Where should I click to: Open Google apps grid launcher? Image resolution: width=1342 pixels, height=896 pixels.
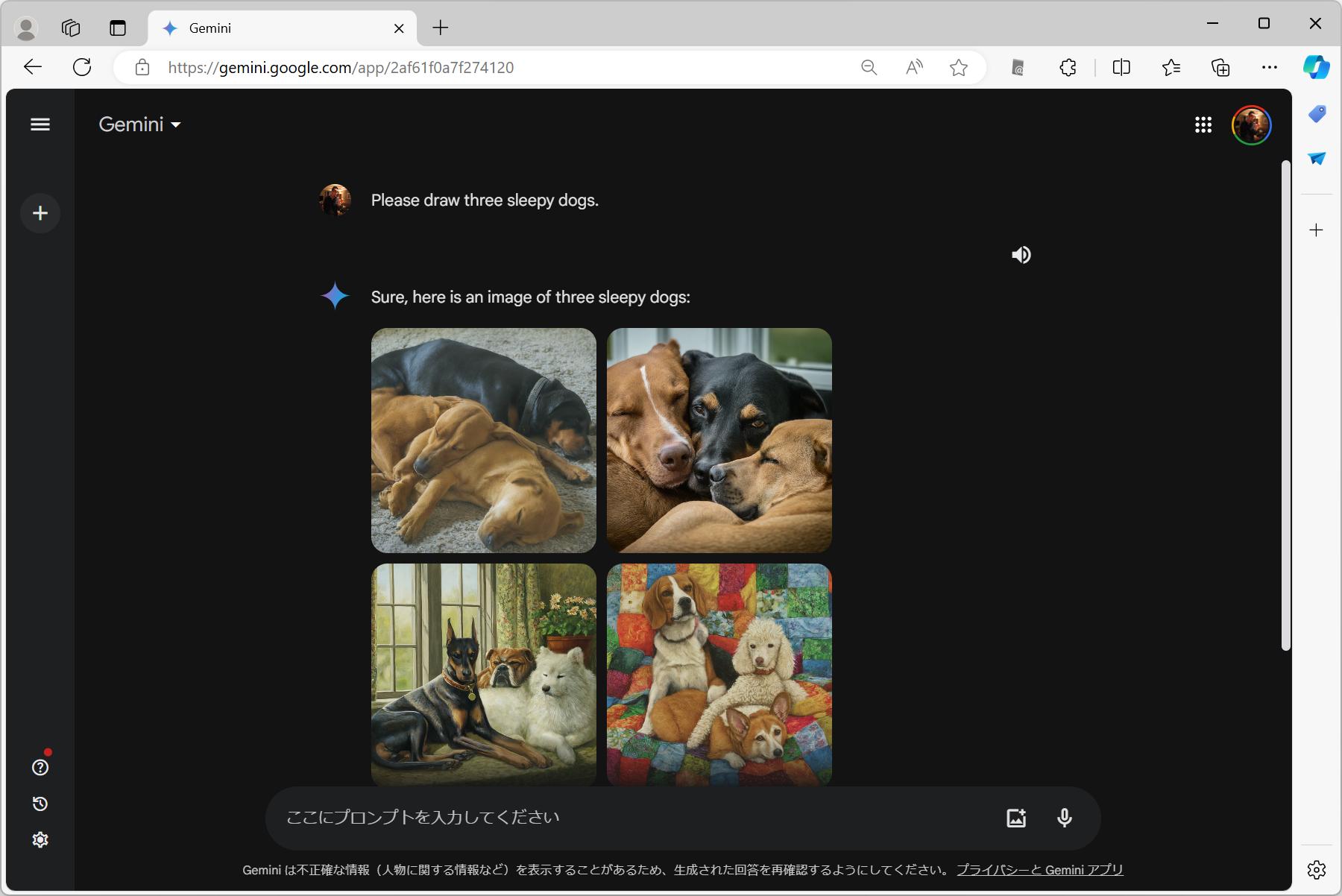(x=1203, y=124)
